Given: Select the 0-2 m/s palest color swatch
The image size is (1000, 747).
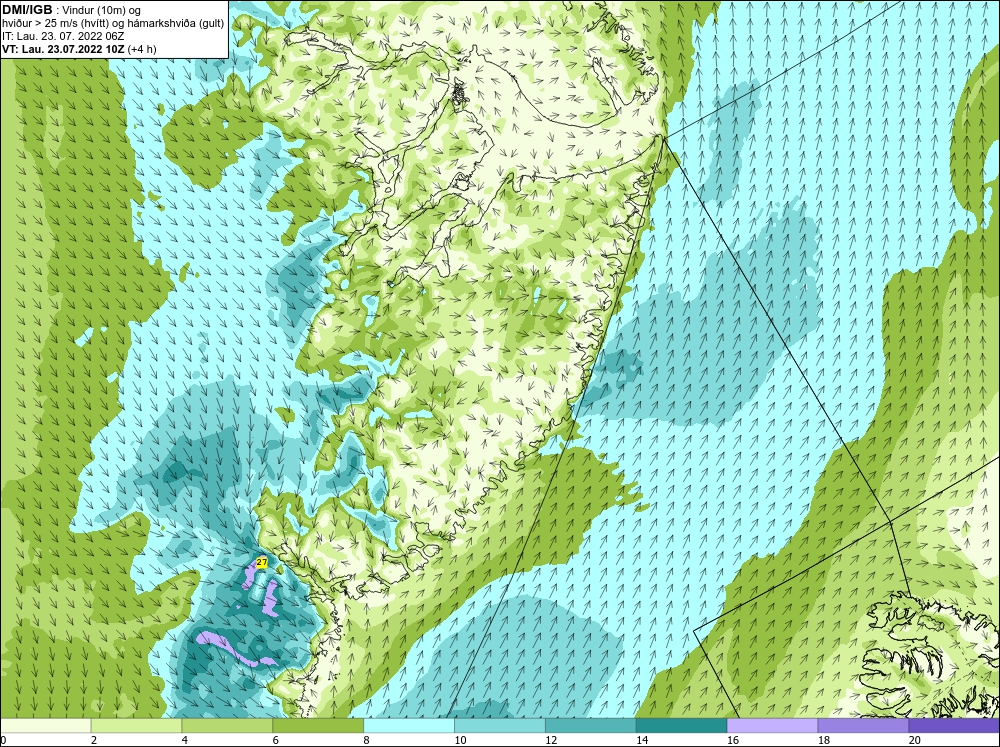Looking at the screenshot, I should 45,725.
